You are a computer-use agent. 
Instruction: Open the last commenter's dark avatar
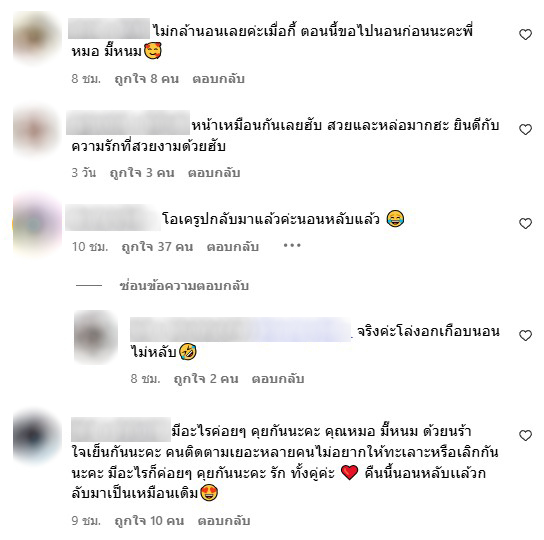37,435
